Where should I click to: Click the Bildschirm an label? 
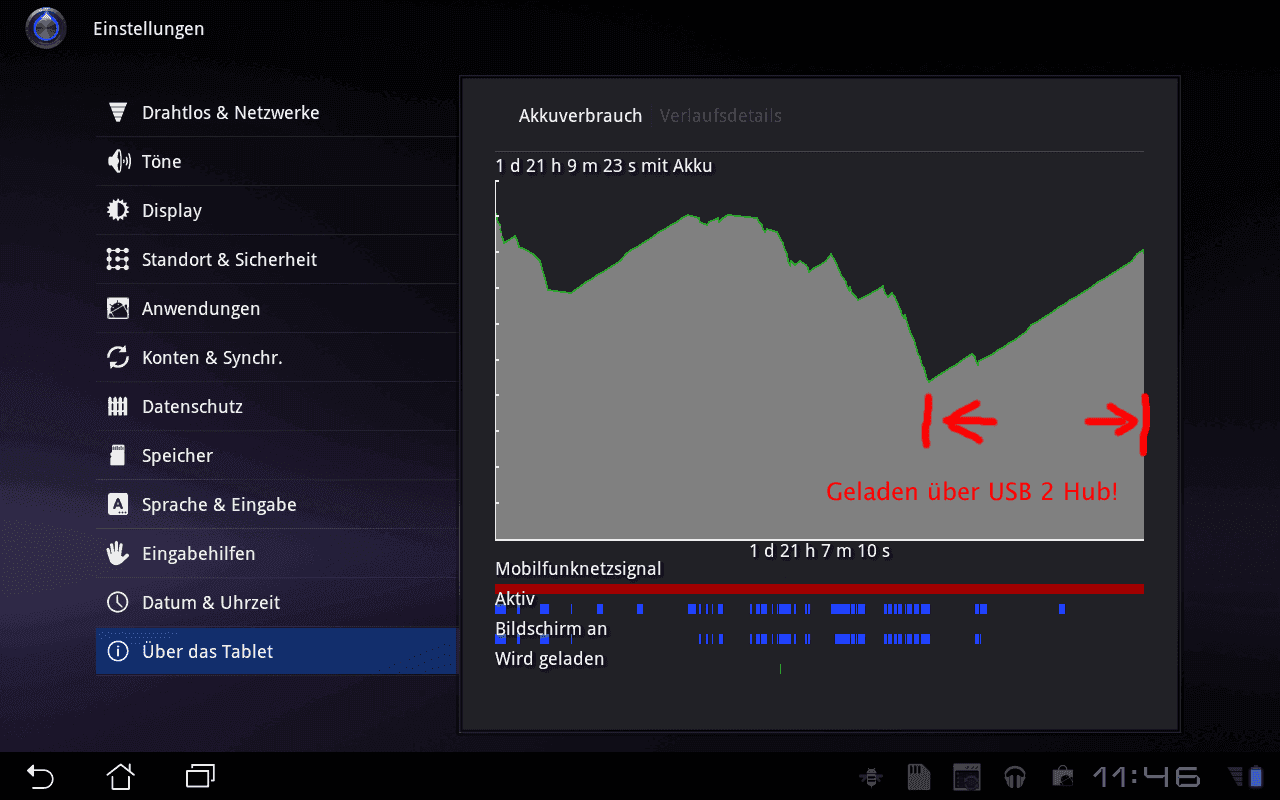click(551, 629)
